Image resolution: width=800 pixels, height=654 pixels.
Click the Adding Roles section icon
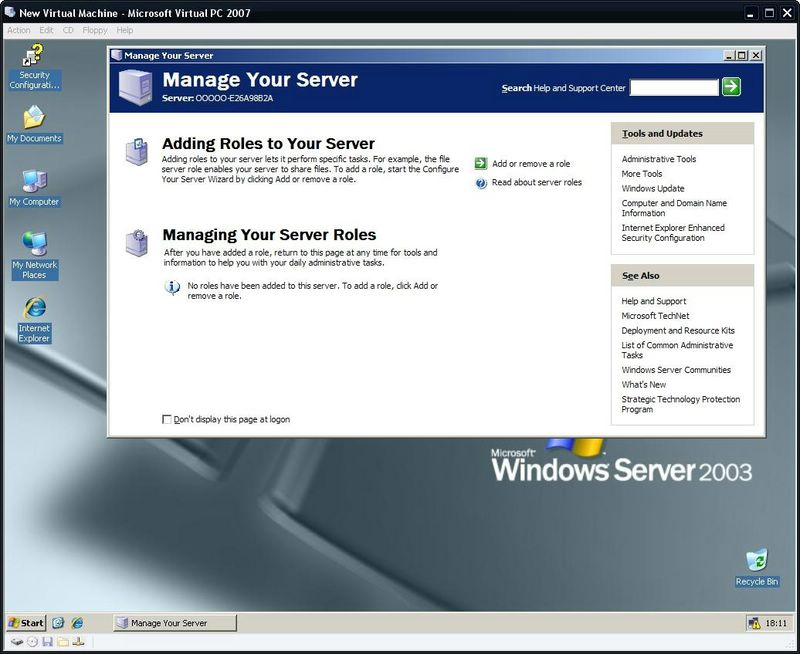pos(137,152)
